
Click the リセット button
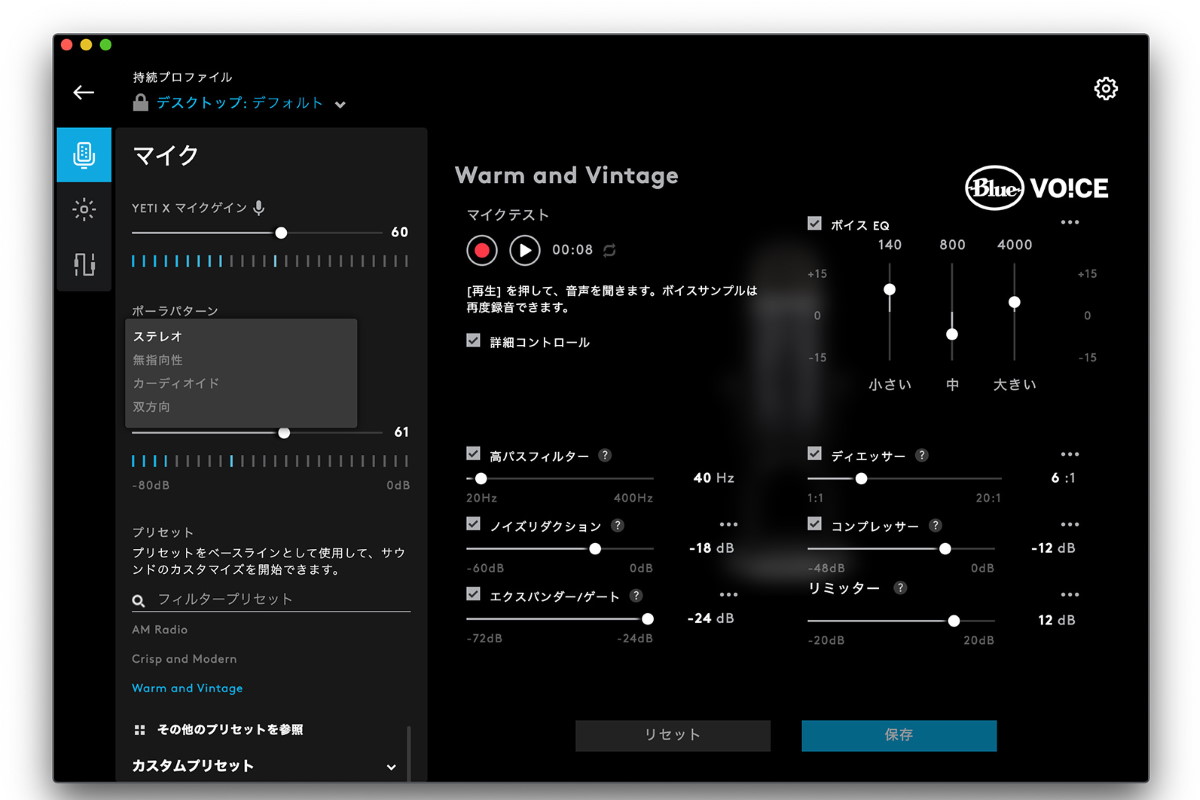pos(672,735)
